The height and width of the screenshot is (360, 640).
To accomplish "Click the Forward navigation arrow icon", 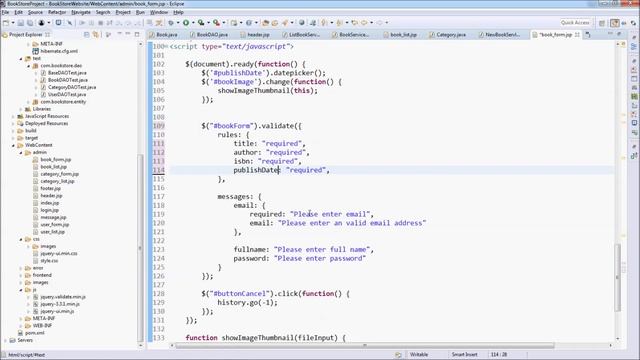I will pos(379,23).
